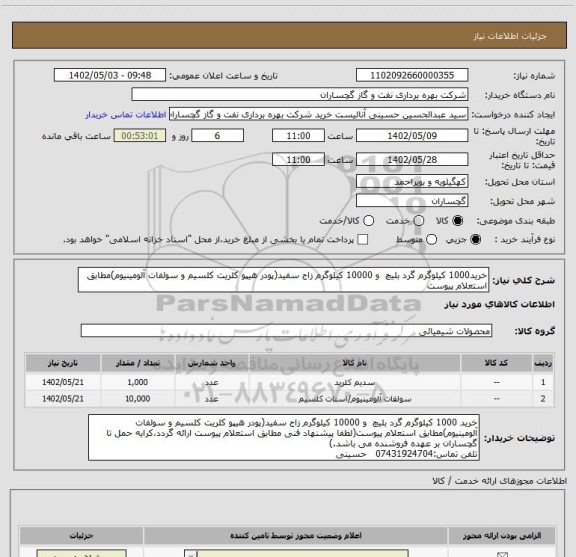Click the remaining time countdown box
This screenshot has height=557, width=576.
click(x=140, y=136)
